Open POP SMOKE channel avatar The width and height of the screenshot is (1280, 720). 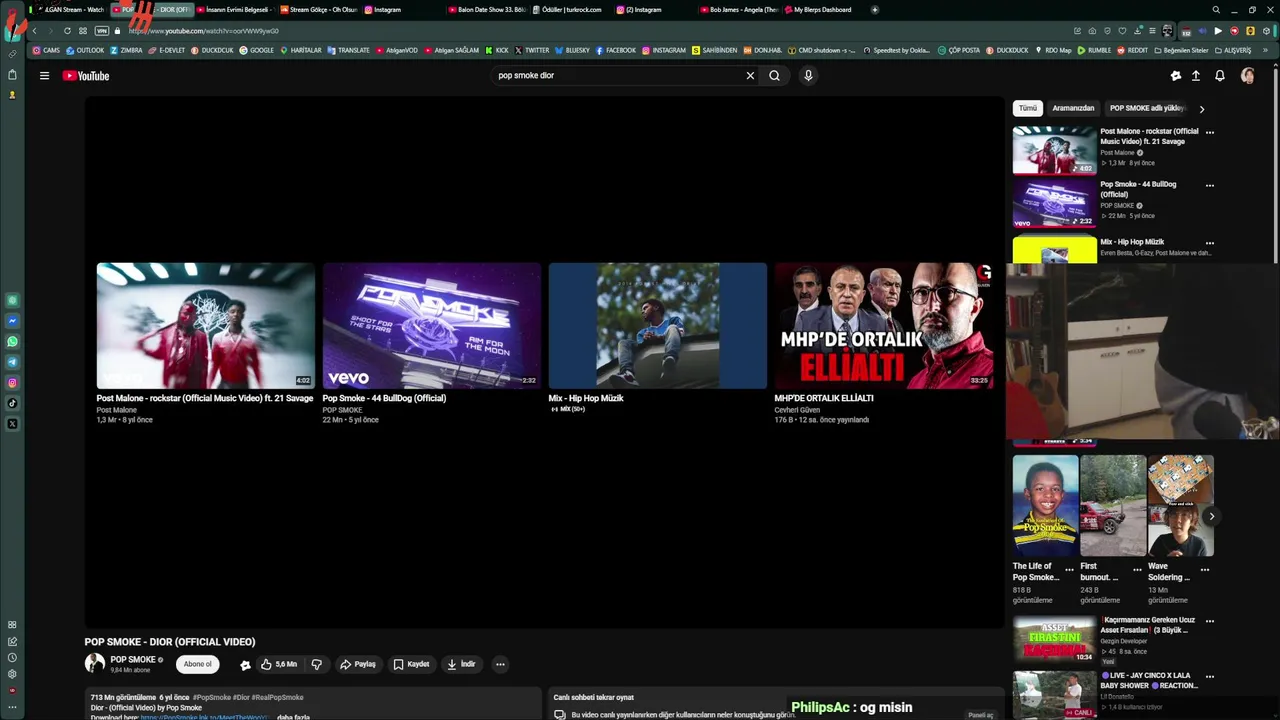tap(95, 663)
